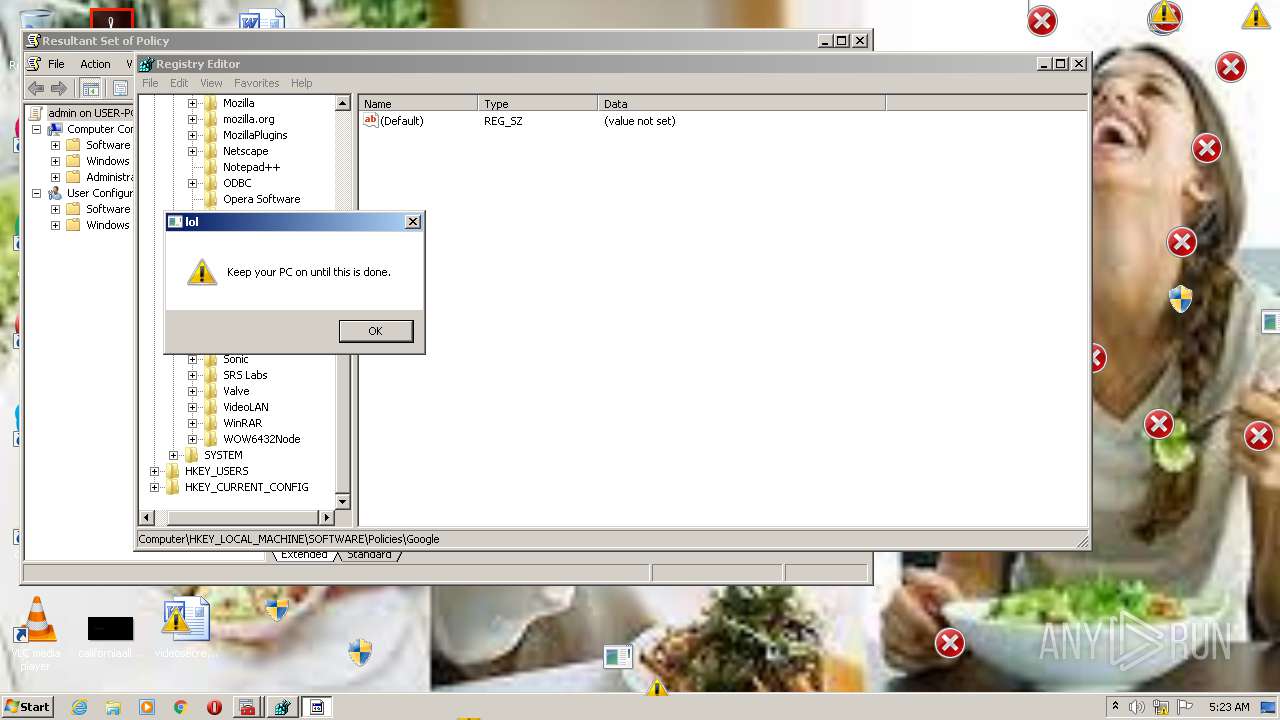The height and width of the screenshot is (720, 1280).
Task: Select the HKEY_CURRENT_CONFIG hive
Action: tap(246, 487)
